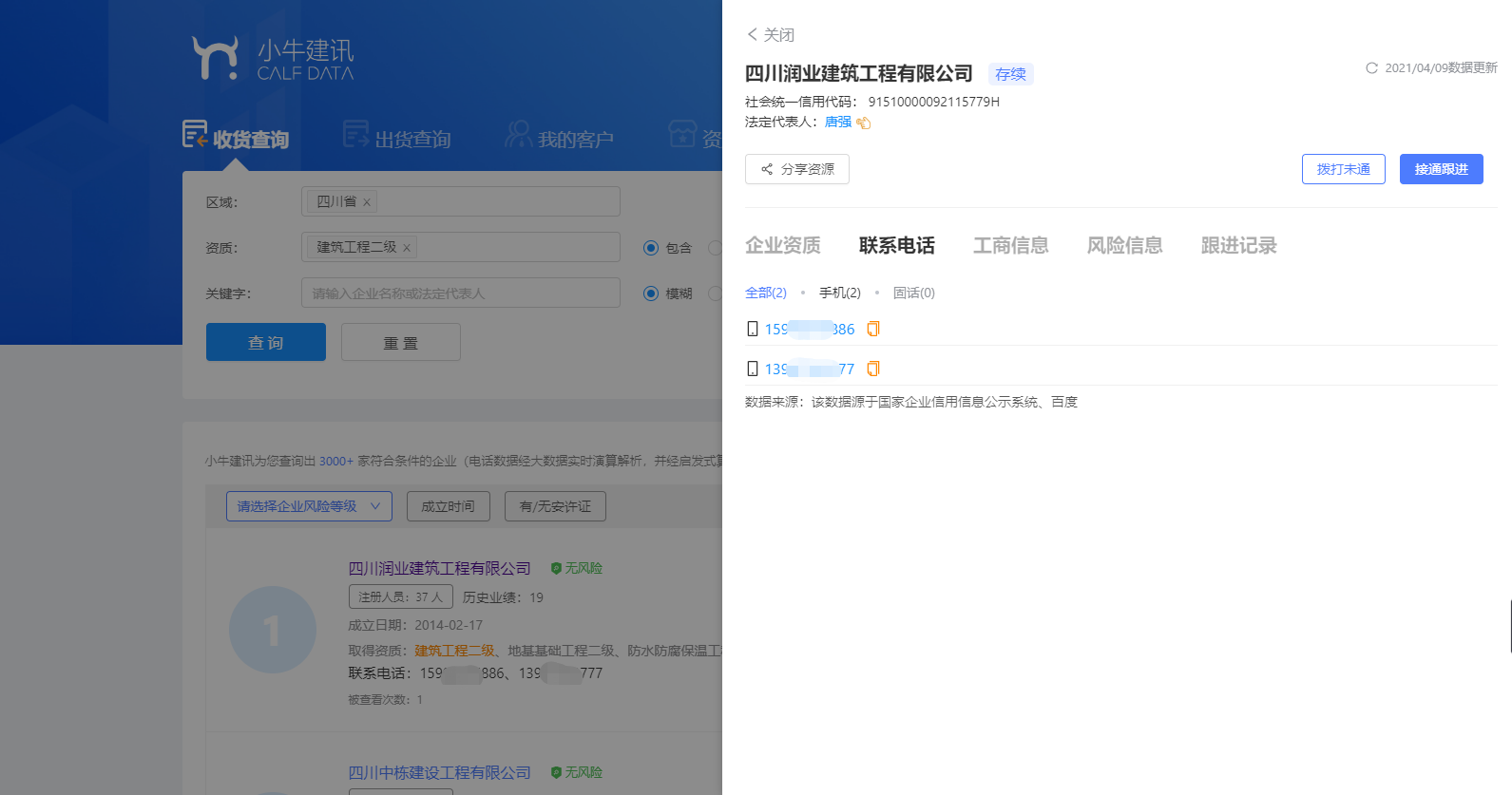Viewport: 1512px width, 795px height.
Task: Select the 包含 radio option
Action: [x=651, y=248]
